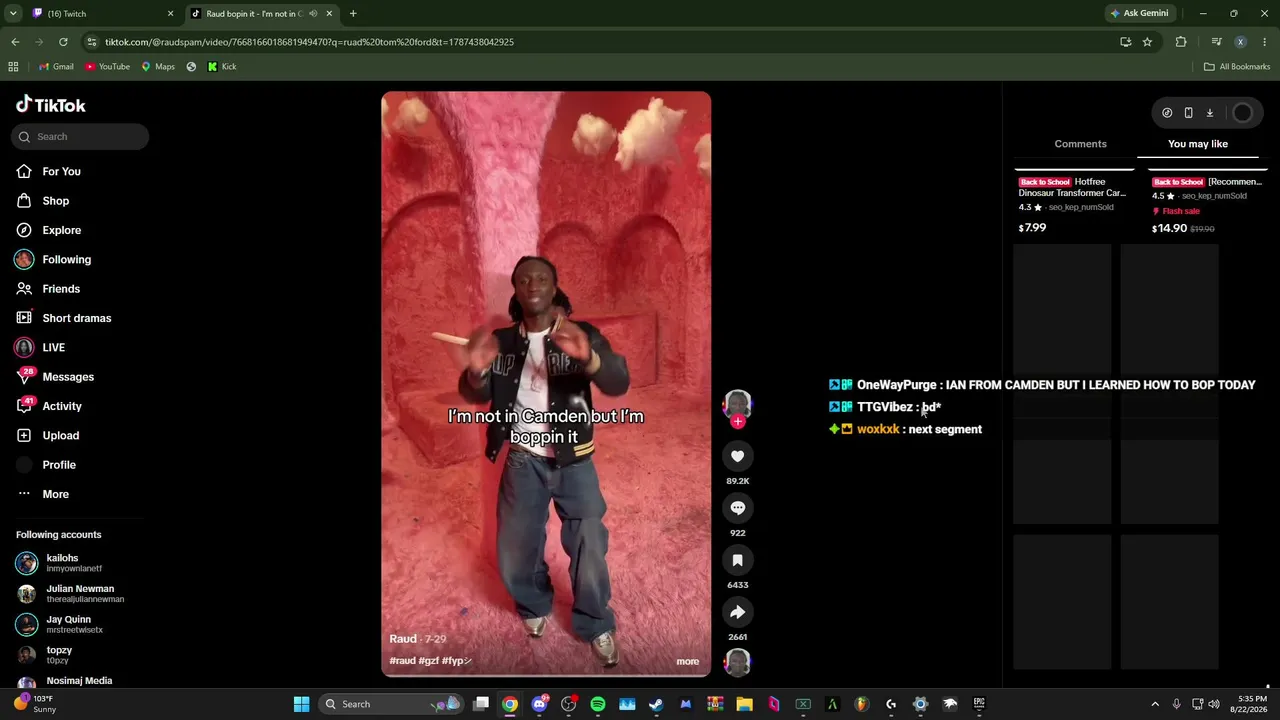
Task: Expand the tab search dropdown
Action: (14, 14)
